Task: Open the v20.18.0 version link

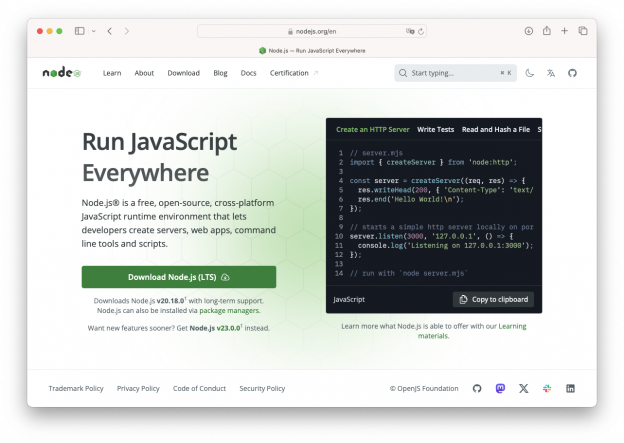Action: 170,301
